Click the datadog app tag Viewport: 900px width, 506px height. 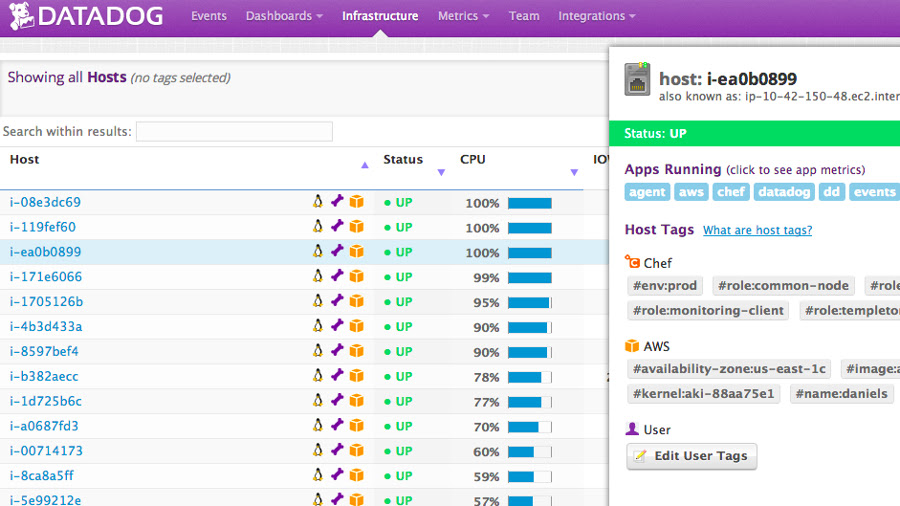(x=783, y=192)
